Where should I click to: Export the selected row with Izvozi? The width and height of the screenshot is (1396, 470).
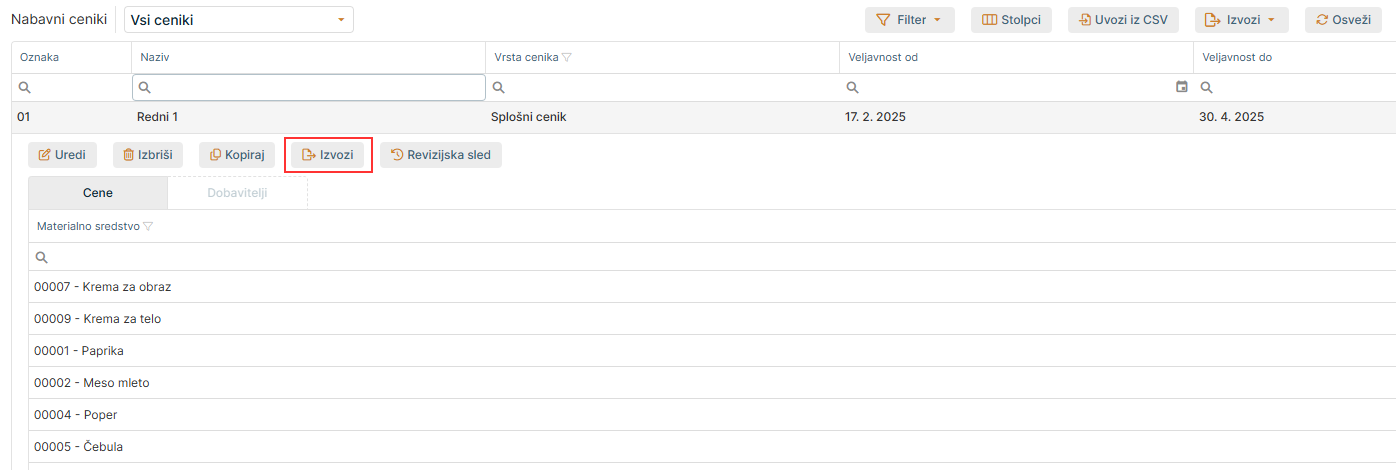(x=328, y=155)
